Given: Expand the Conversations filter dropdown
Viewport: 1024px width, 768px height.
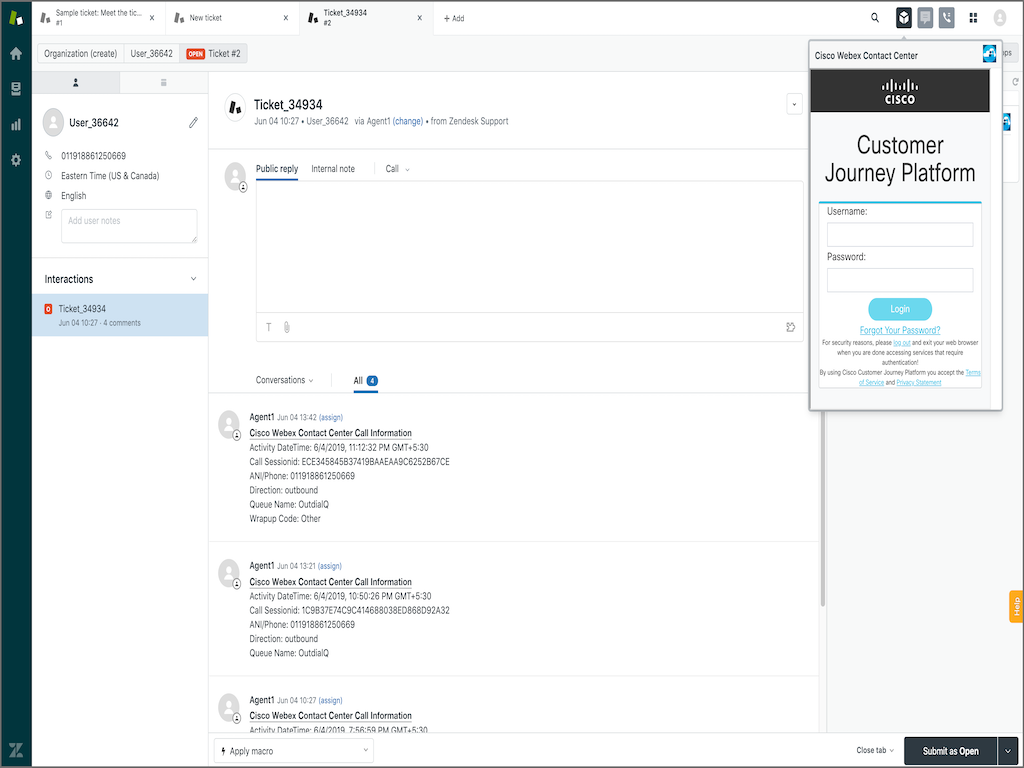Looking at the screenshot, I should tap(284, 380).
